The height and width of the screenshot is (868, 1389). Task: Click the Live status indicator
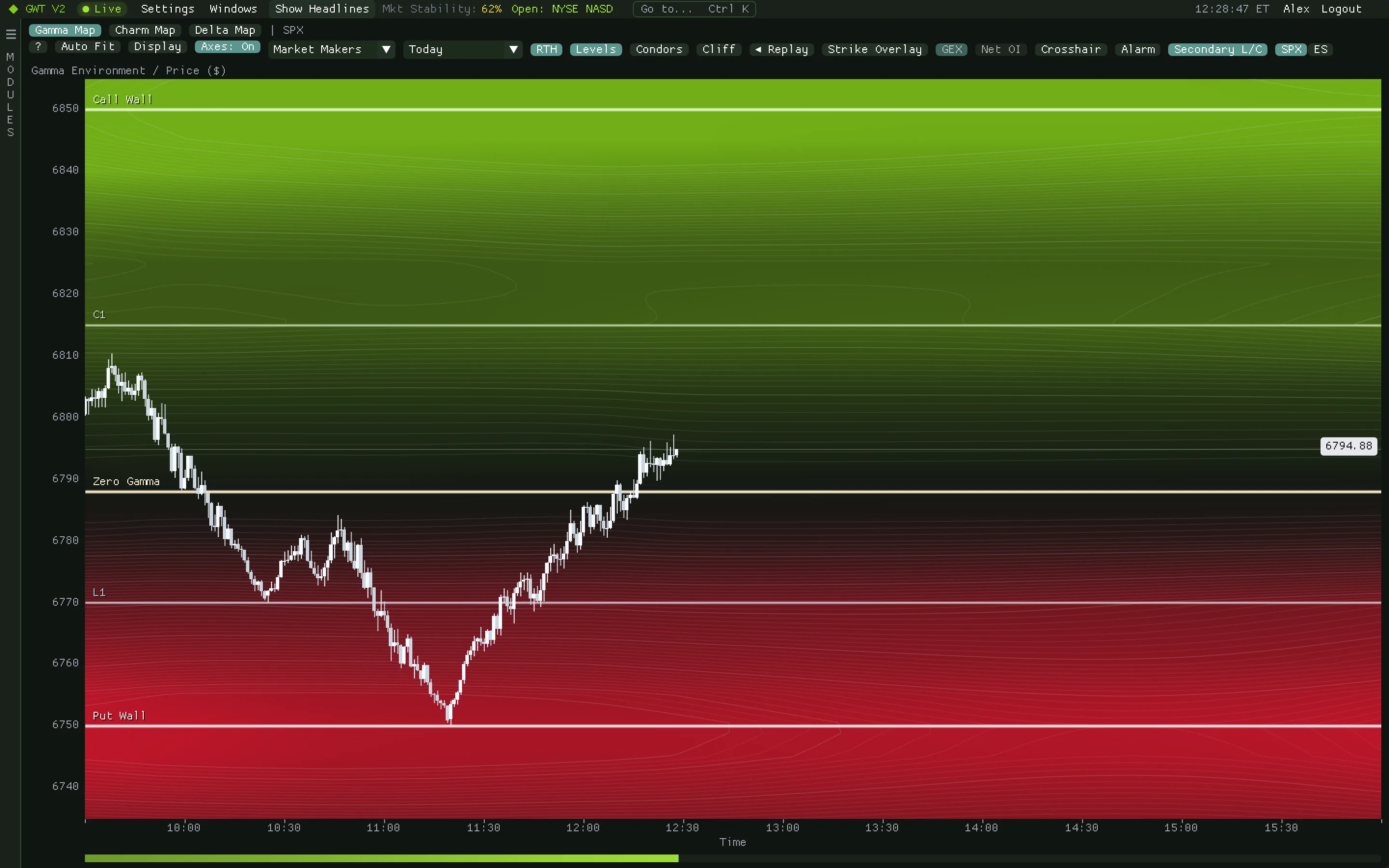pos(102,9)
